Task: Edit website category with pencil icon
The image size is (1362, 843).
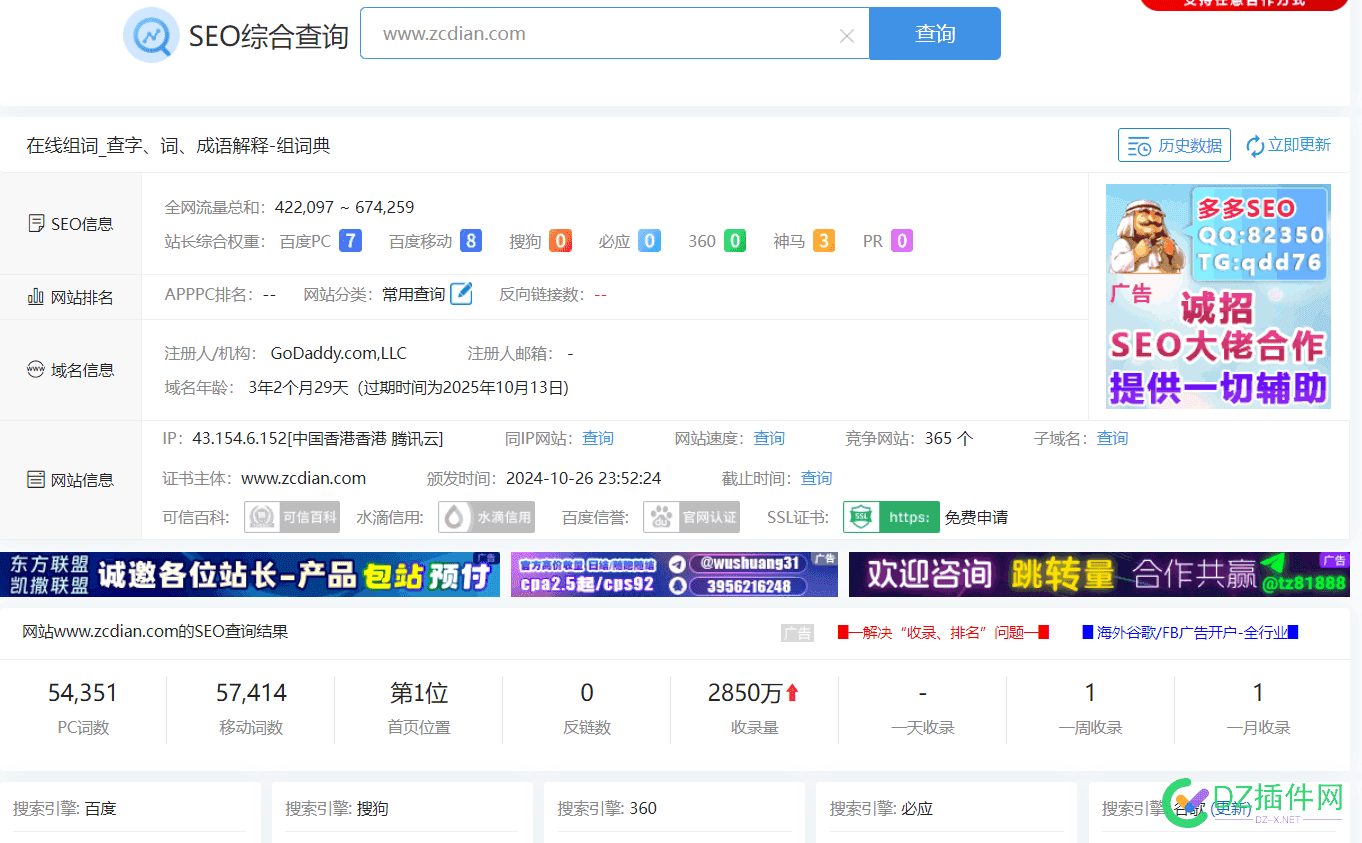Action: click(461, 294)
